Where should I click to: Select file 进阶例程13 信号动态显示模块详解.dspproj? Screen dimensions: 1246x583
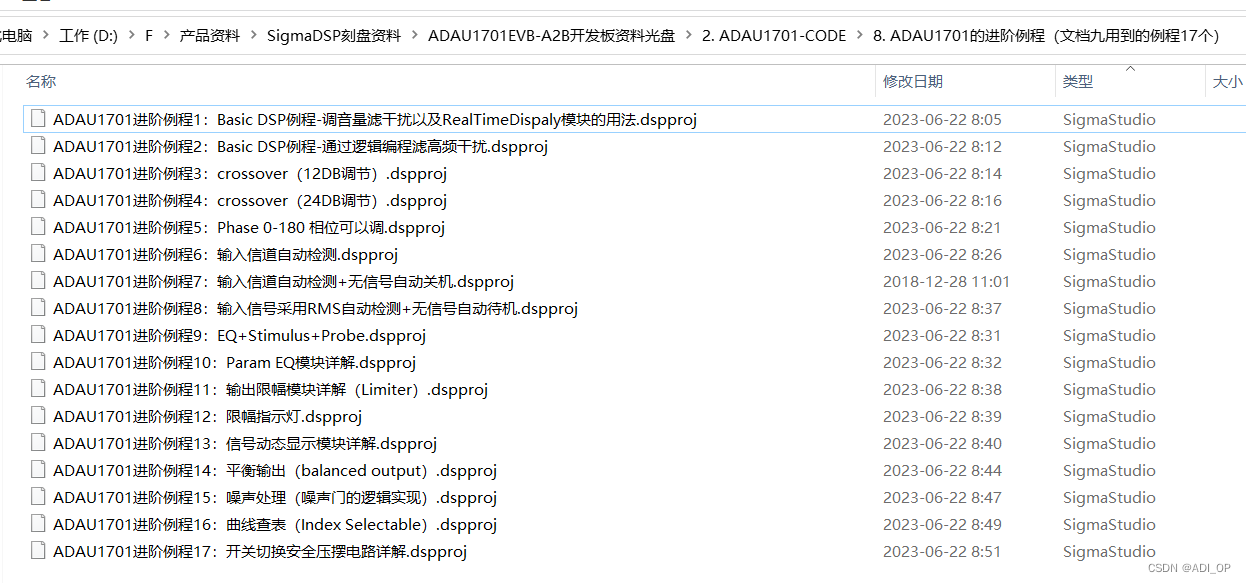[245, 443]
